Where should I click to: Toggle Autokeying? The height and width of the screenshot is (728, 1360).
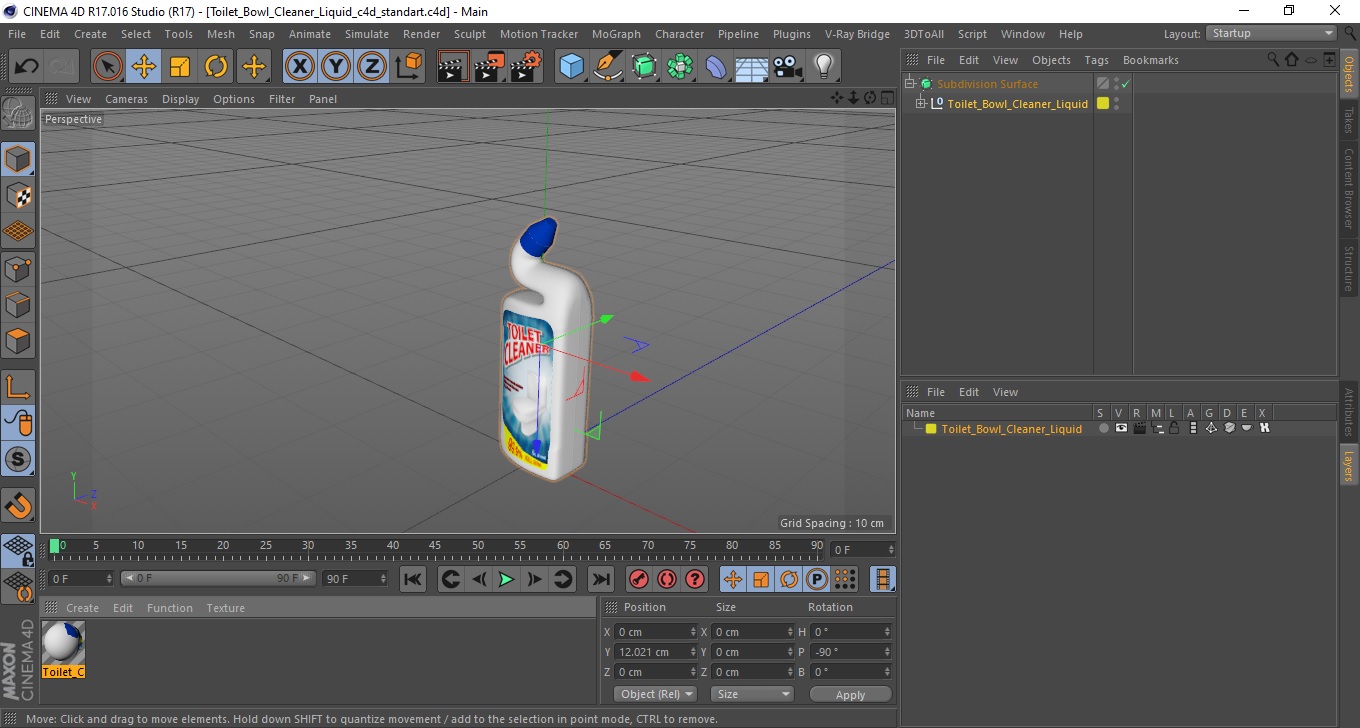[666, 579]
